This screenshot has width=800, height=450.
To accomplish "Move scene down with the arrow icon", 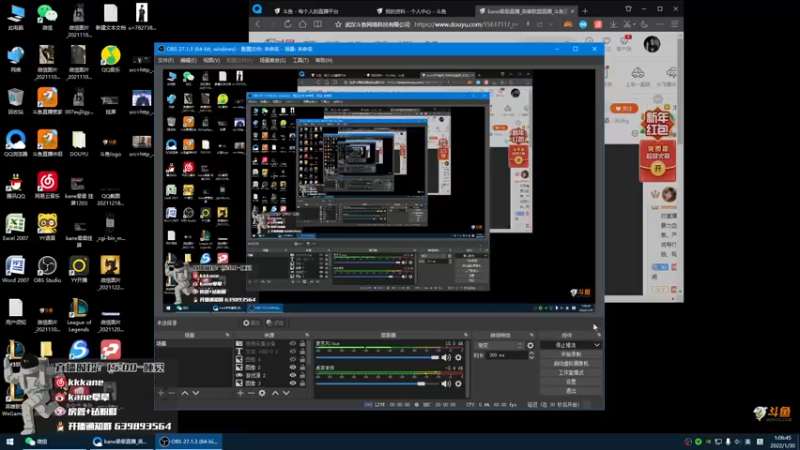I will coord(196,393).
